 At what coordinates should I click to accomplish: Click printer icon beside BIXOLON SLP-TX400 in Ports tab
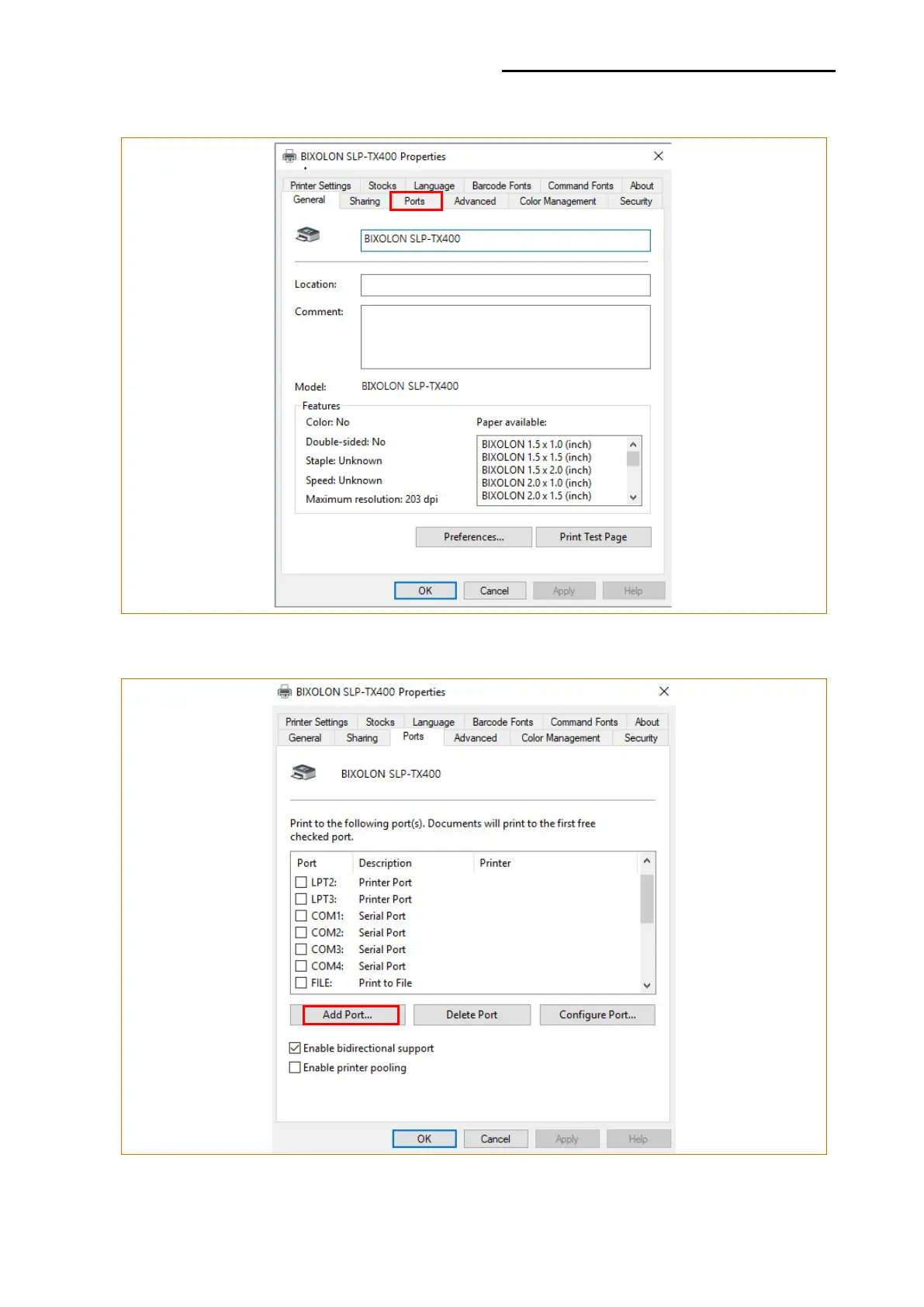(x=303, y=772)
